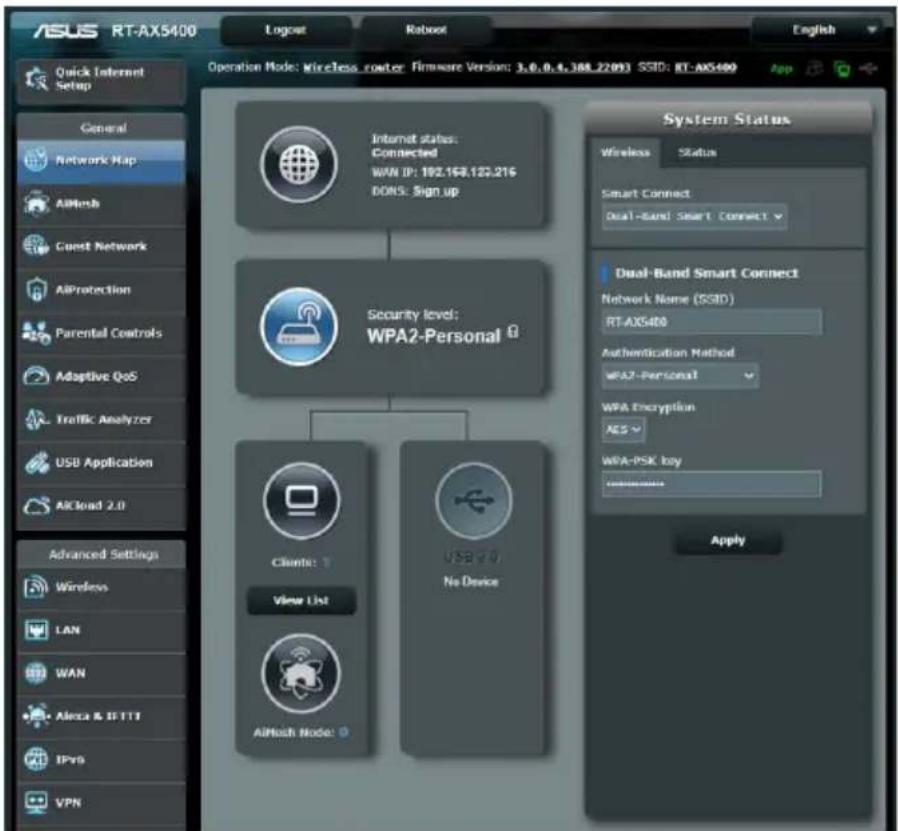898x831 pixels.
Task: Click the Adaptive QoS gauge icon
Action: click(x=36, y=376)
